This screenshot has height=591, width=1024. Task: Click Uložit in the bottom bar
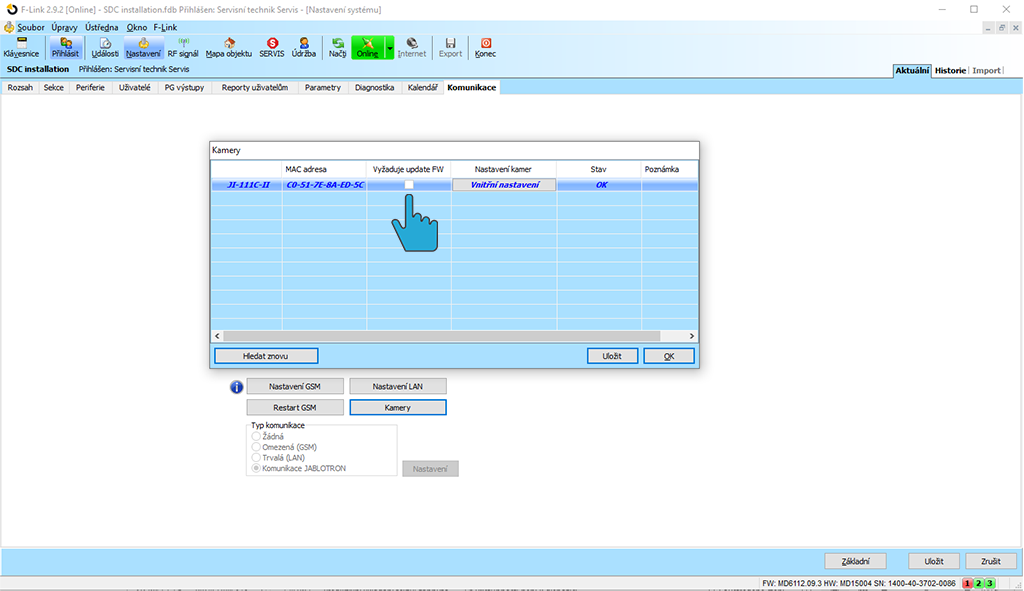pos(934,561)
